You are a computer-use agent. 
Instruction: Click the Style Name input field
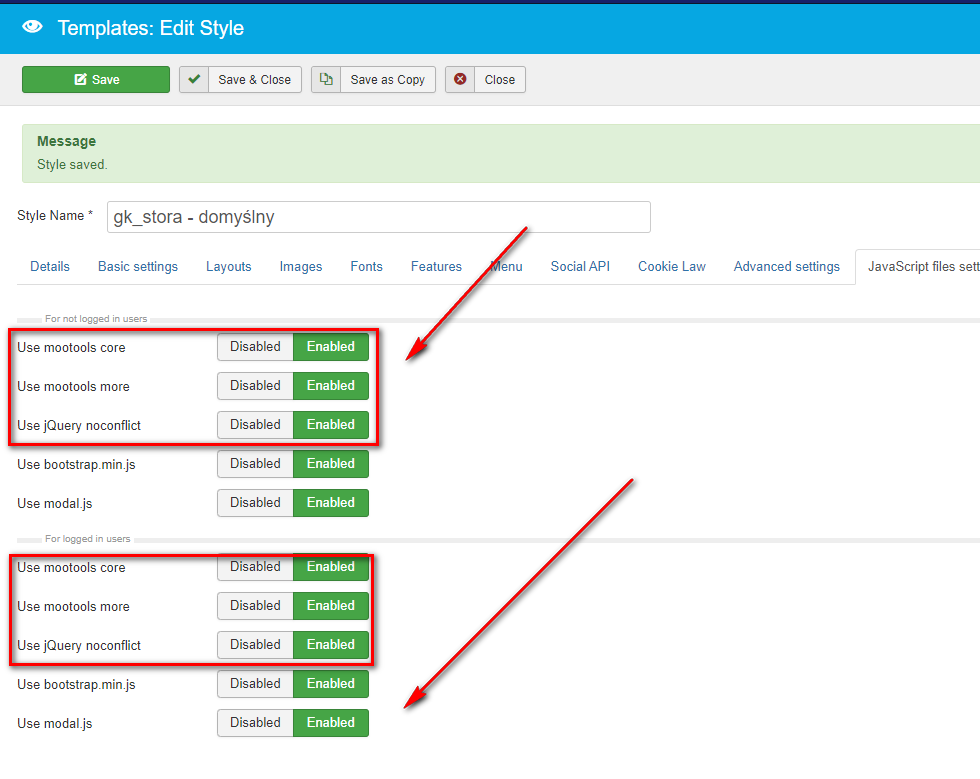point(379,217)
